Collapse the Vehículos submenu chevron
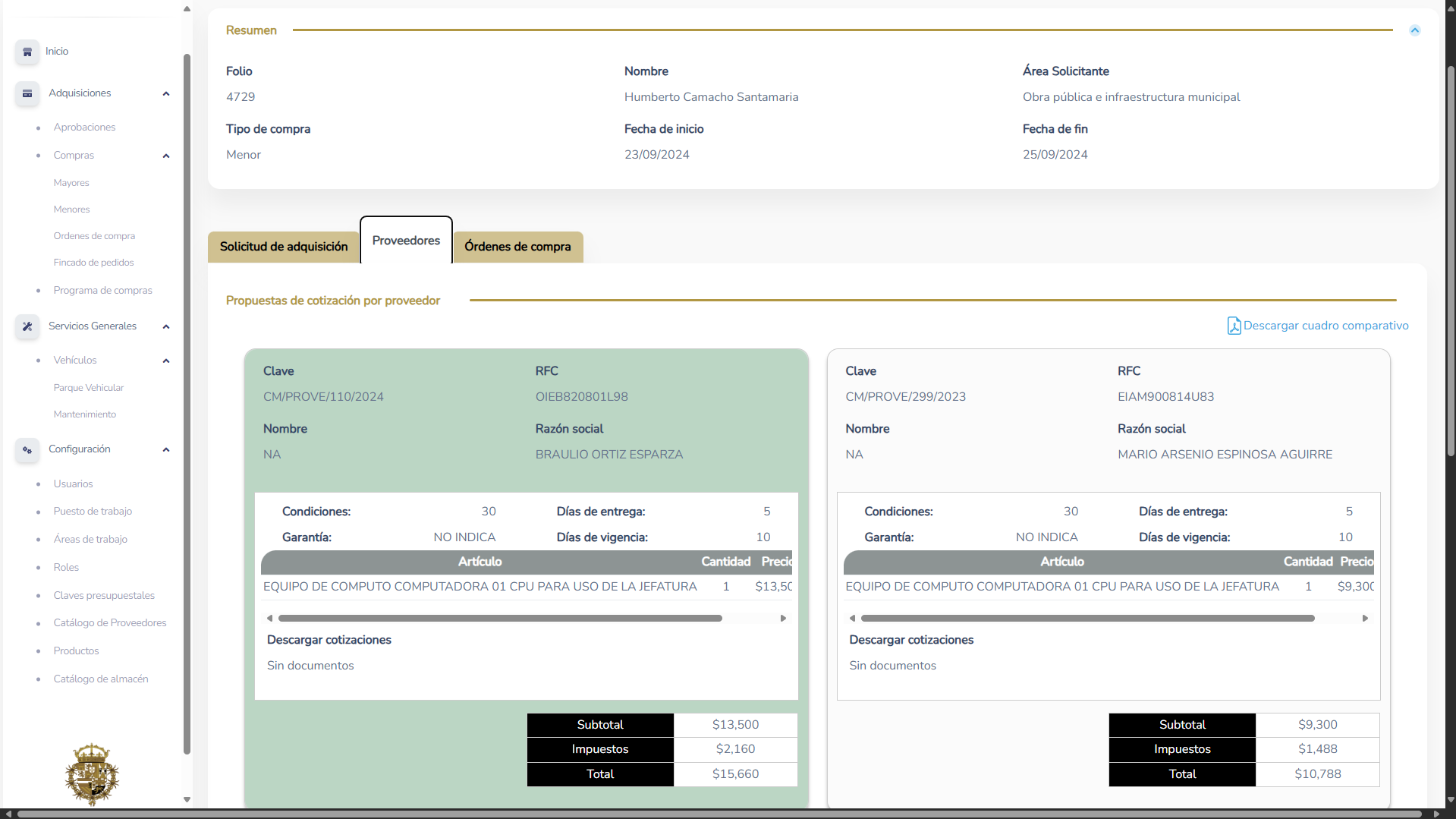 click(x=166, y=361)
